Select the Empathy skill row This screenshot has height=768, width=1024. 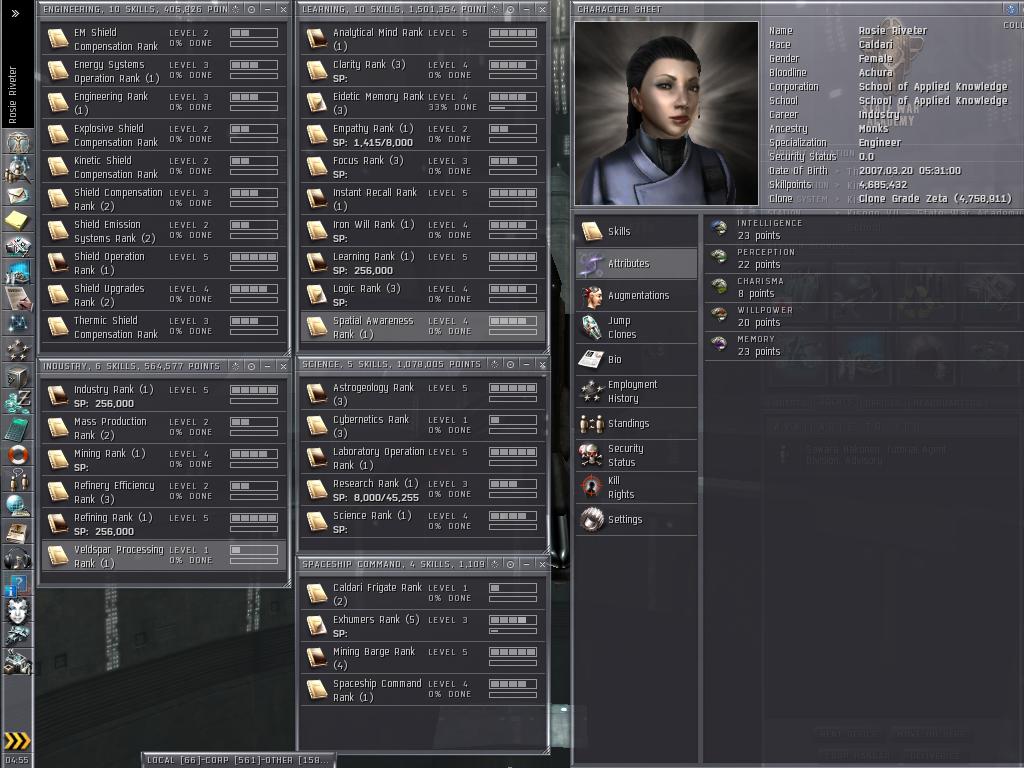pos(423,135)
